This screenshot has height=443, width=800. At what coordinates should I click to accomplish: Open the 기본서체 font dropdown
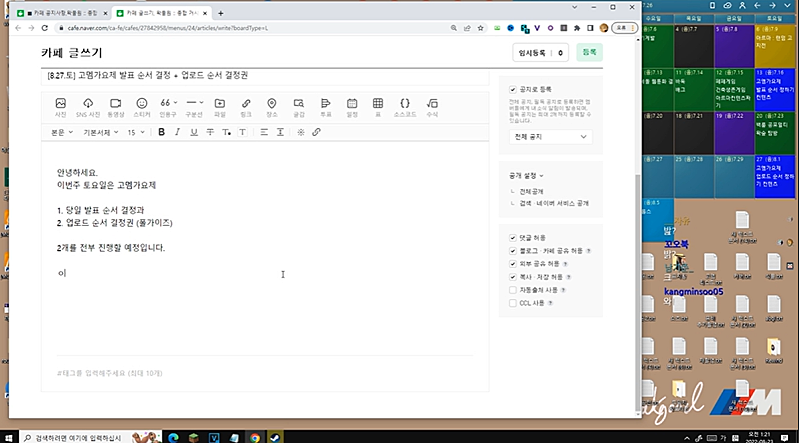(101, 132)
